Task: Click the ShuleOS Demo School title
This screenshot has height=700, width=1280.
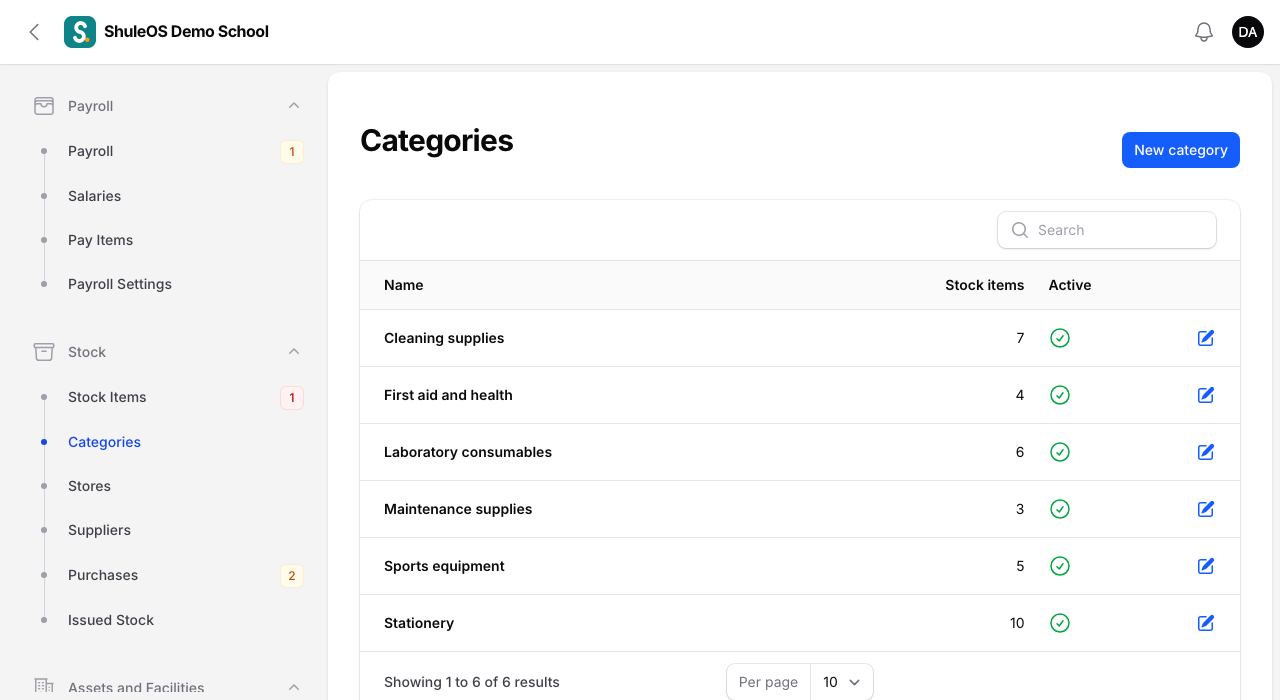Action: coord(186,32)
